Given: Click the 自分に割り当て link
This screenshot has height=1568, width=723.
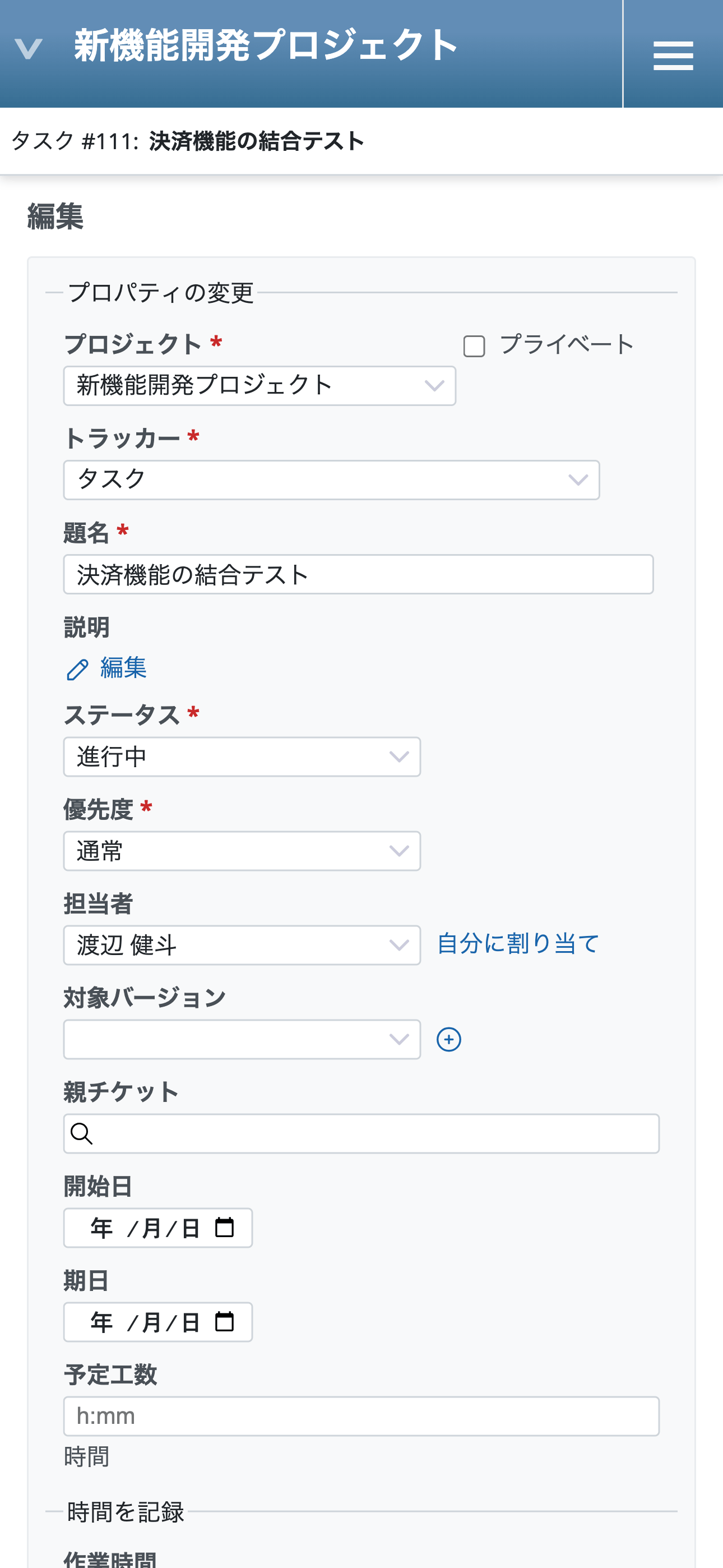Looking at the screenshot, I should coord(518,943).
